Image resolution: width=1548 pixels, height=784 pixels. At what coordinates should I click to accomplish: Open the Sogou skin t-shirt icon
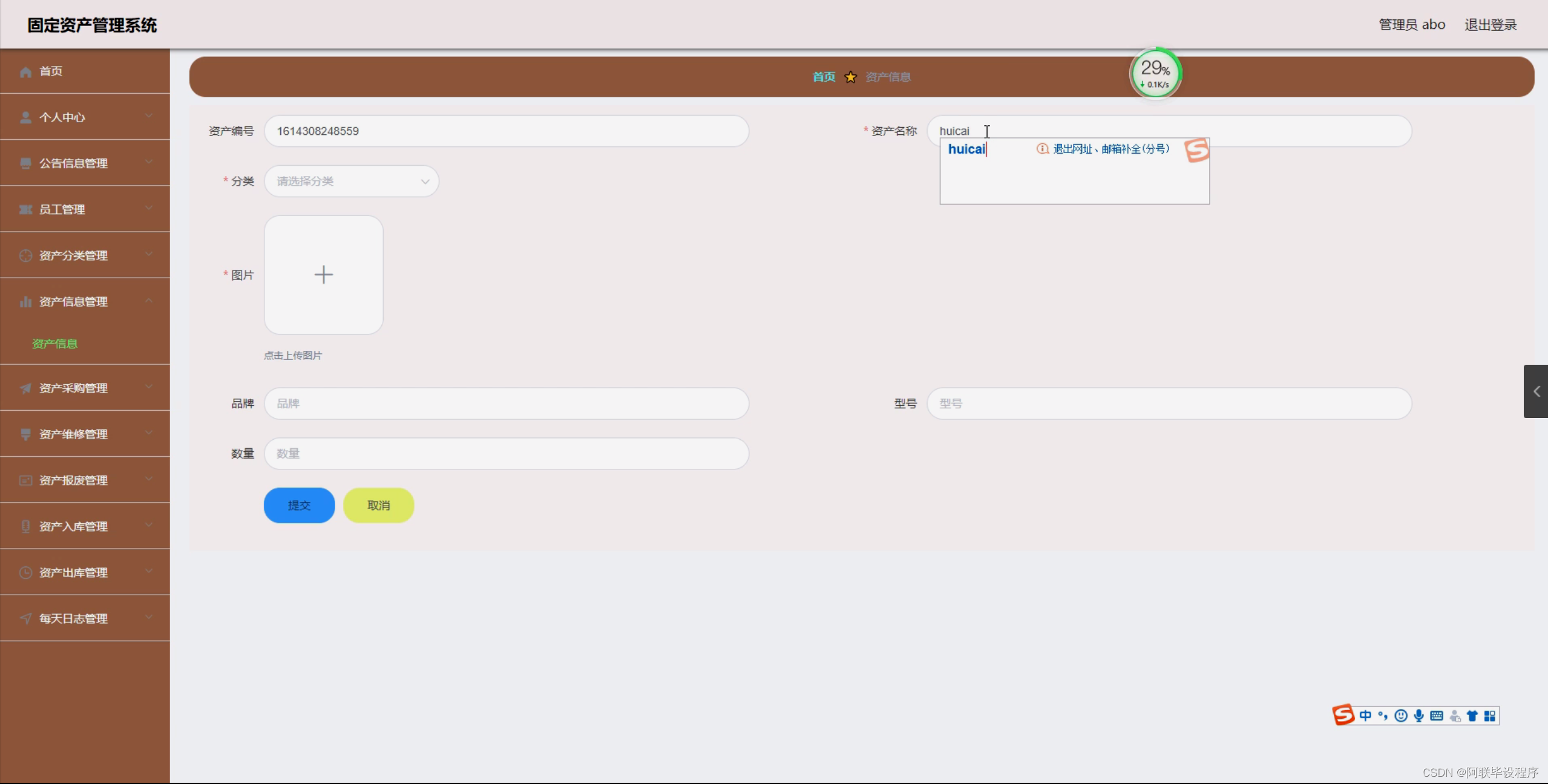pyautogui.click(x=1472, y=716)
